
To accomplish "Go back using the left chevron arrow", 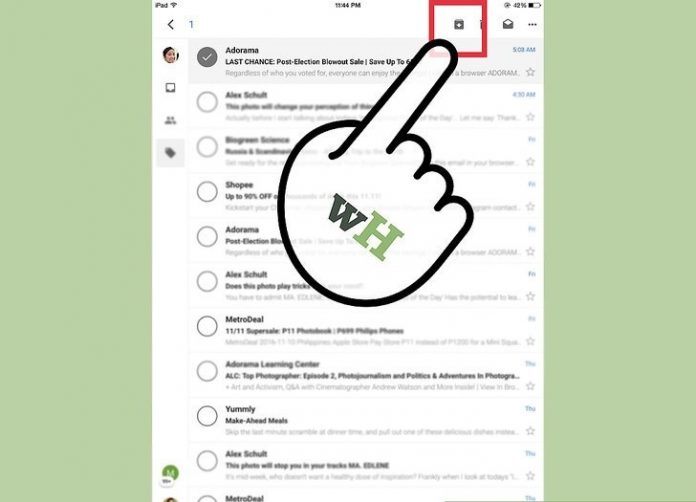I will click(171, 24).
